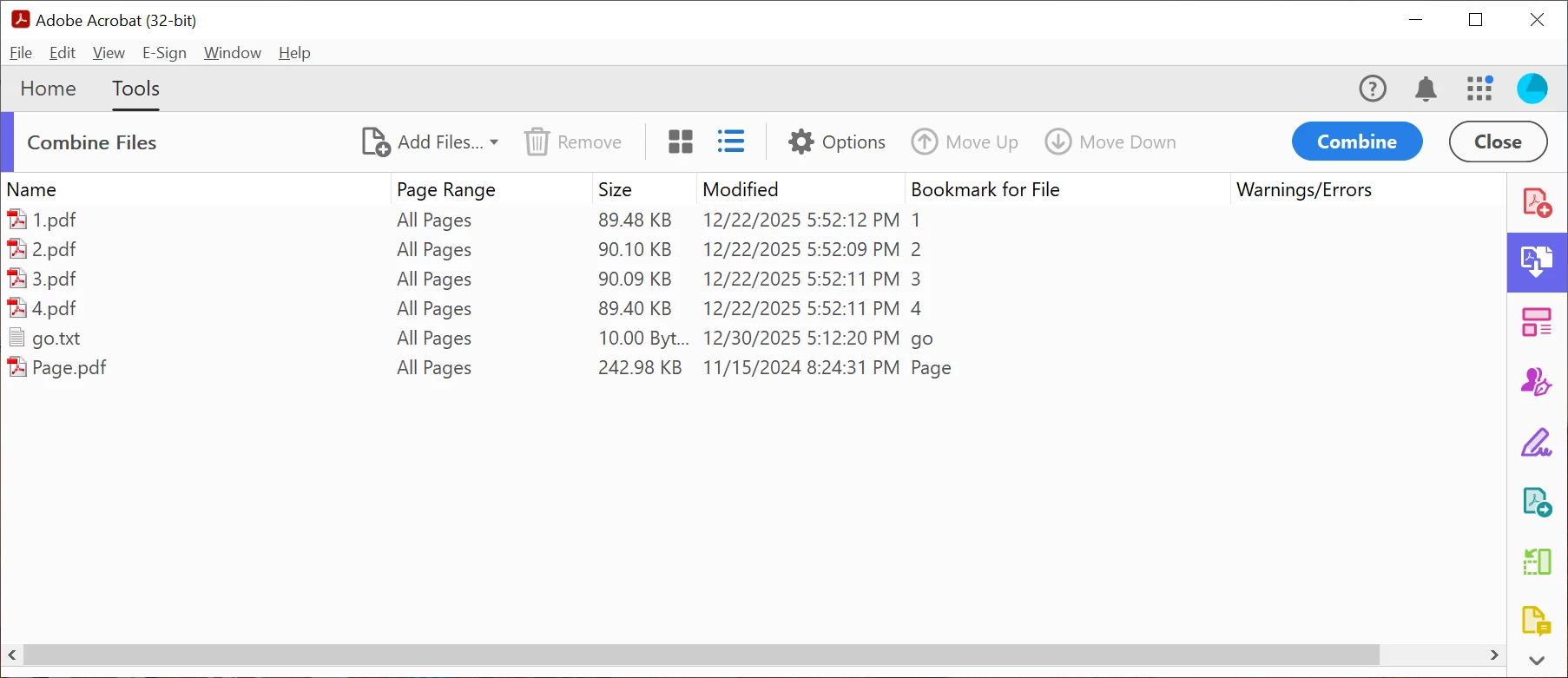
Task: Switch to list view
Action: (731, 142)
